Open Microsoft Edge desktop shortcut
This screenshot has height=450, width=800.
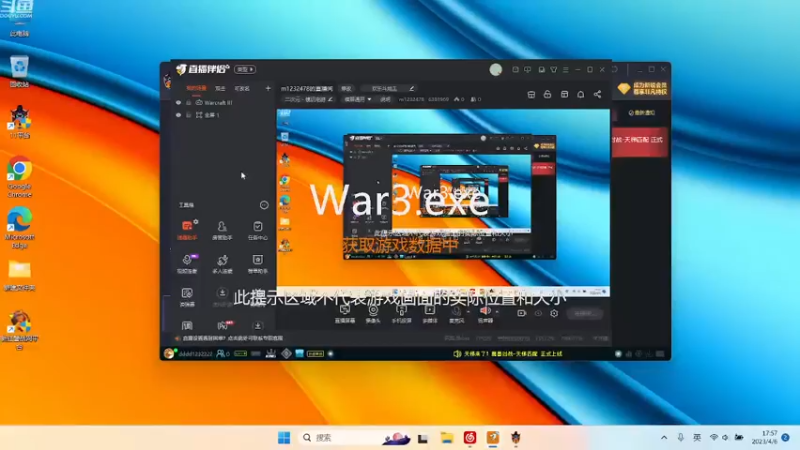point(19,228)
